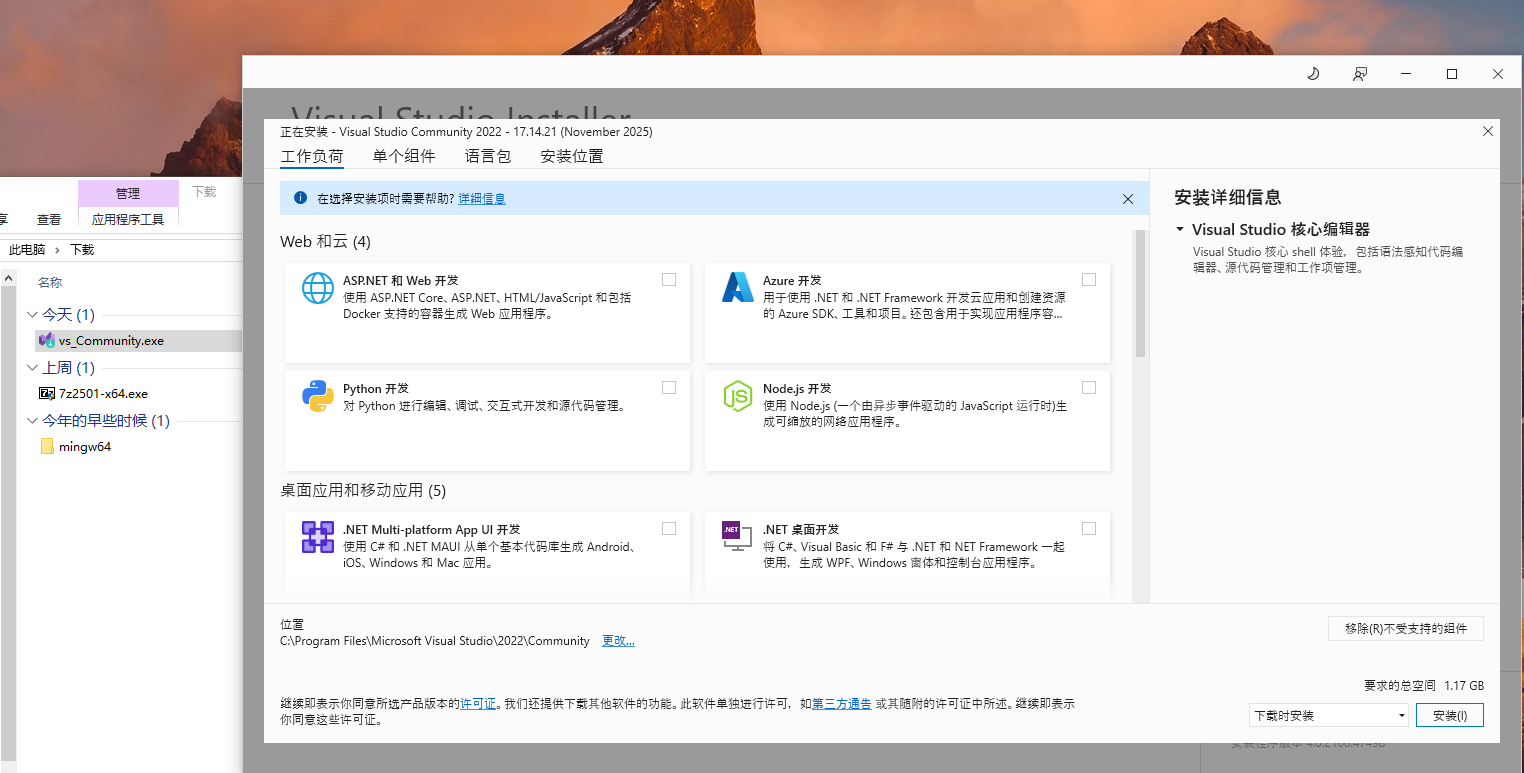
Task: Switch to the 语言包 tab
Action: coord(488,156)
